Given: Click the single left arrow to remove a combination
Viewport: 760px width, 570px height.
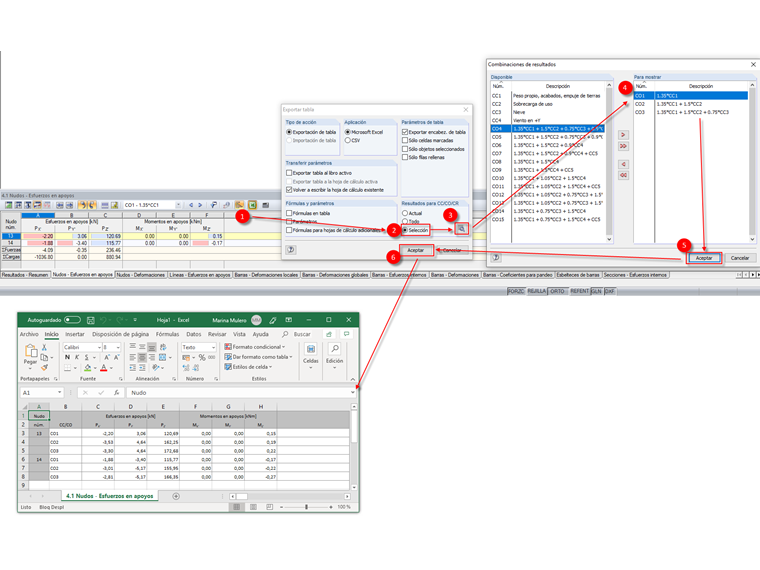Looking at the screenshot, I should pyautogui.click(x=623, y=164).
